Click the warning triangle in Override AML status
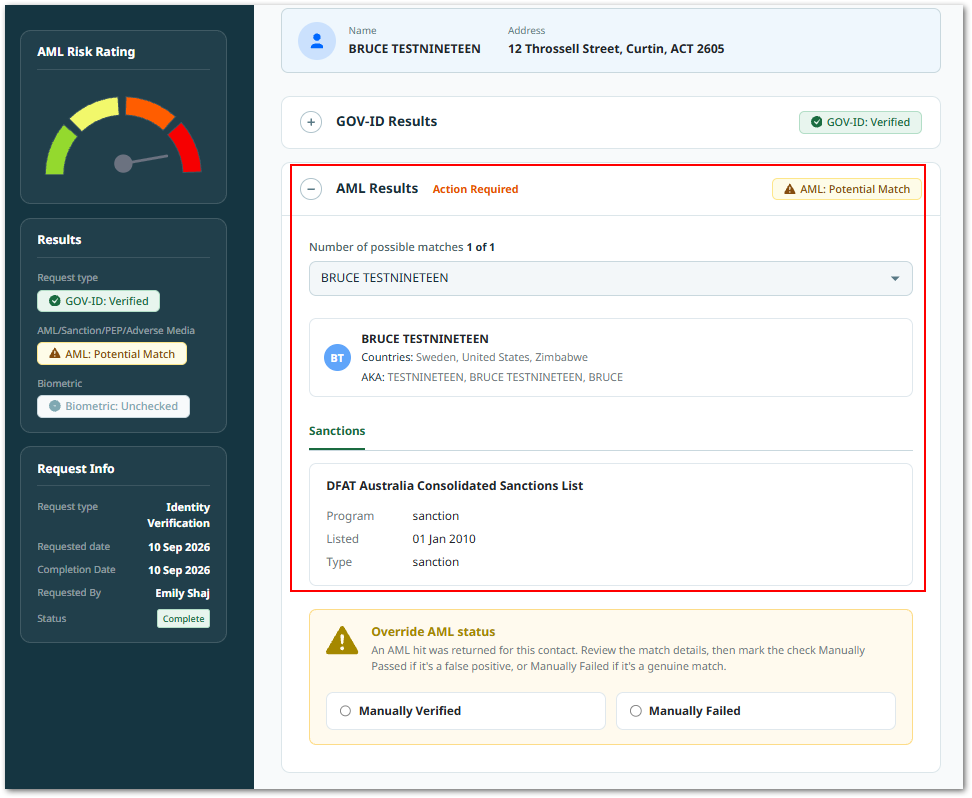The image size is (972, 798). click(342, 641)
